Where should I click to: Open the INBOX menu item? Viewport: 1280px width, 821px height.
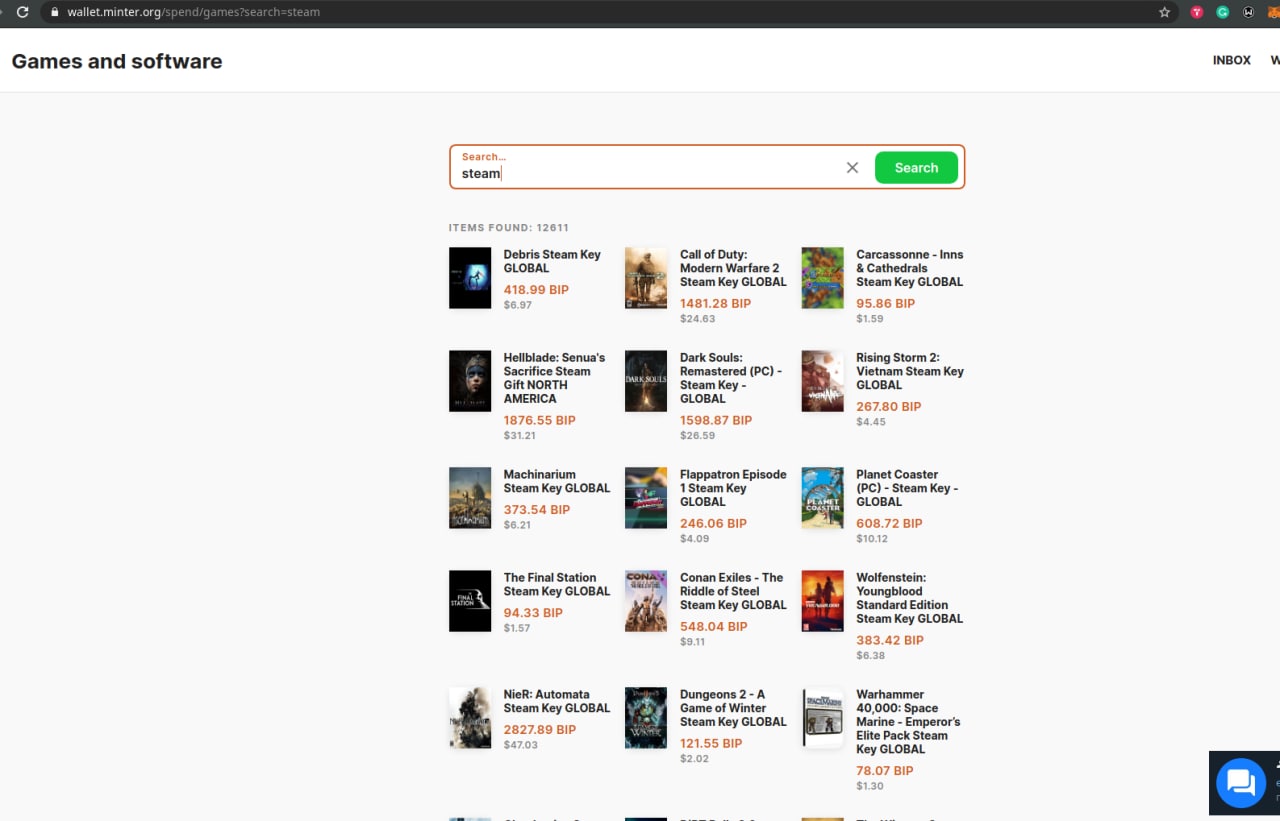click(x=1231, y=60)
